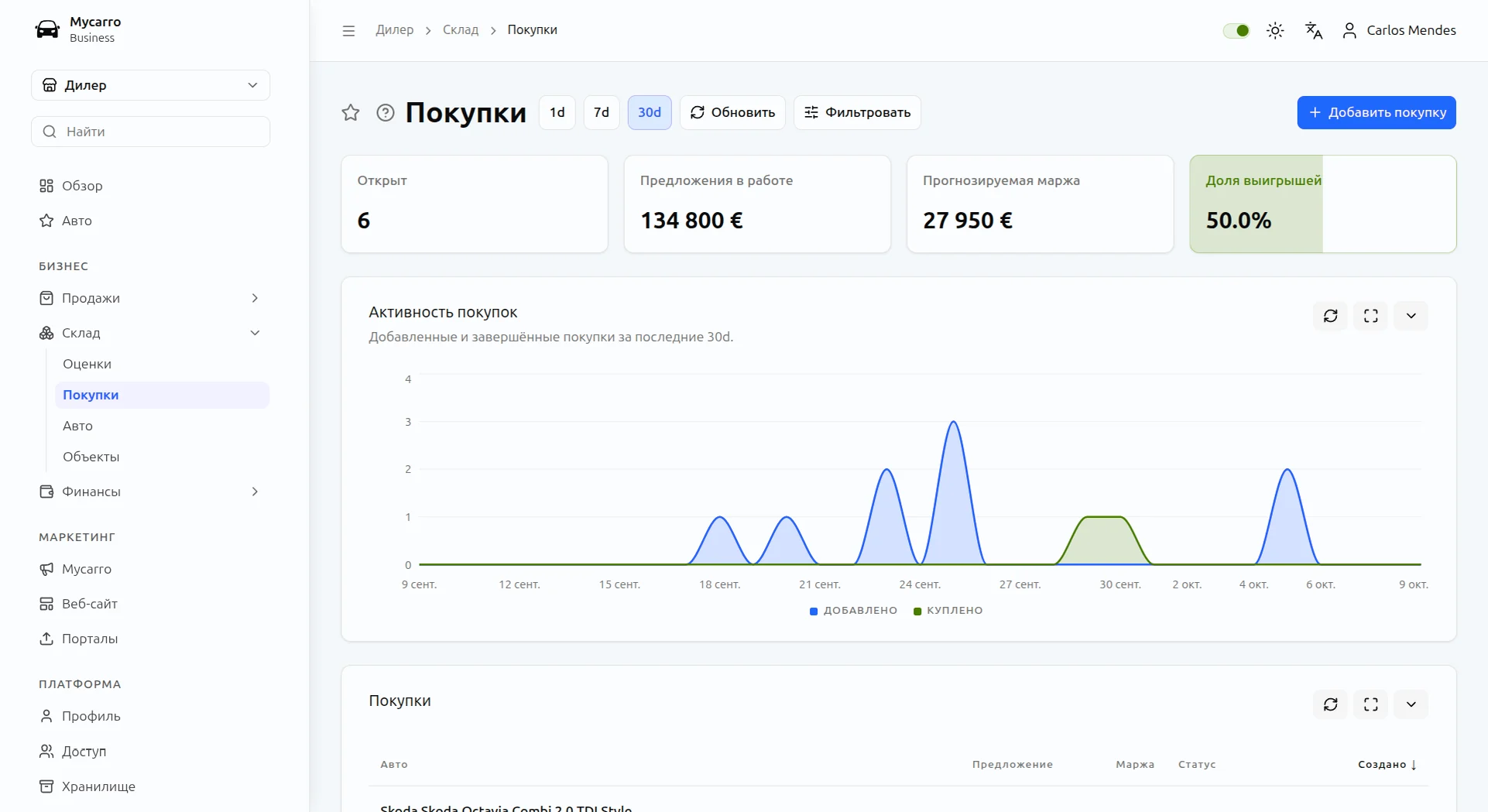
Task: Open the help question mark icon
Action: click(x=386, y=113)
